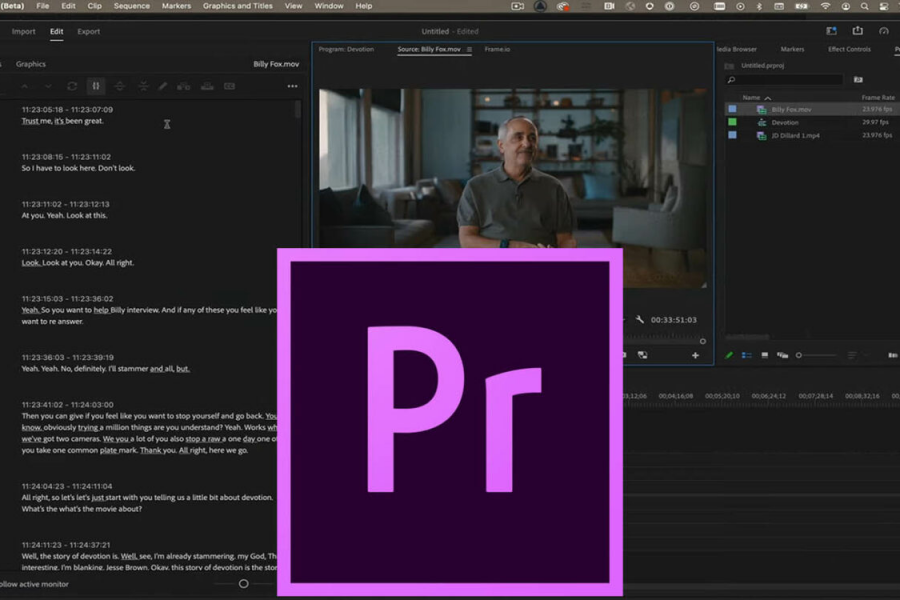Click the source monitor zoom scroll handle
The image size is (900, 600).
(x=703, y=341)
